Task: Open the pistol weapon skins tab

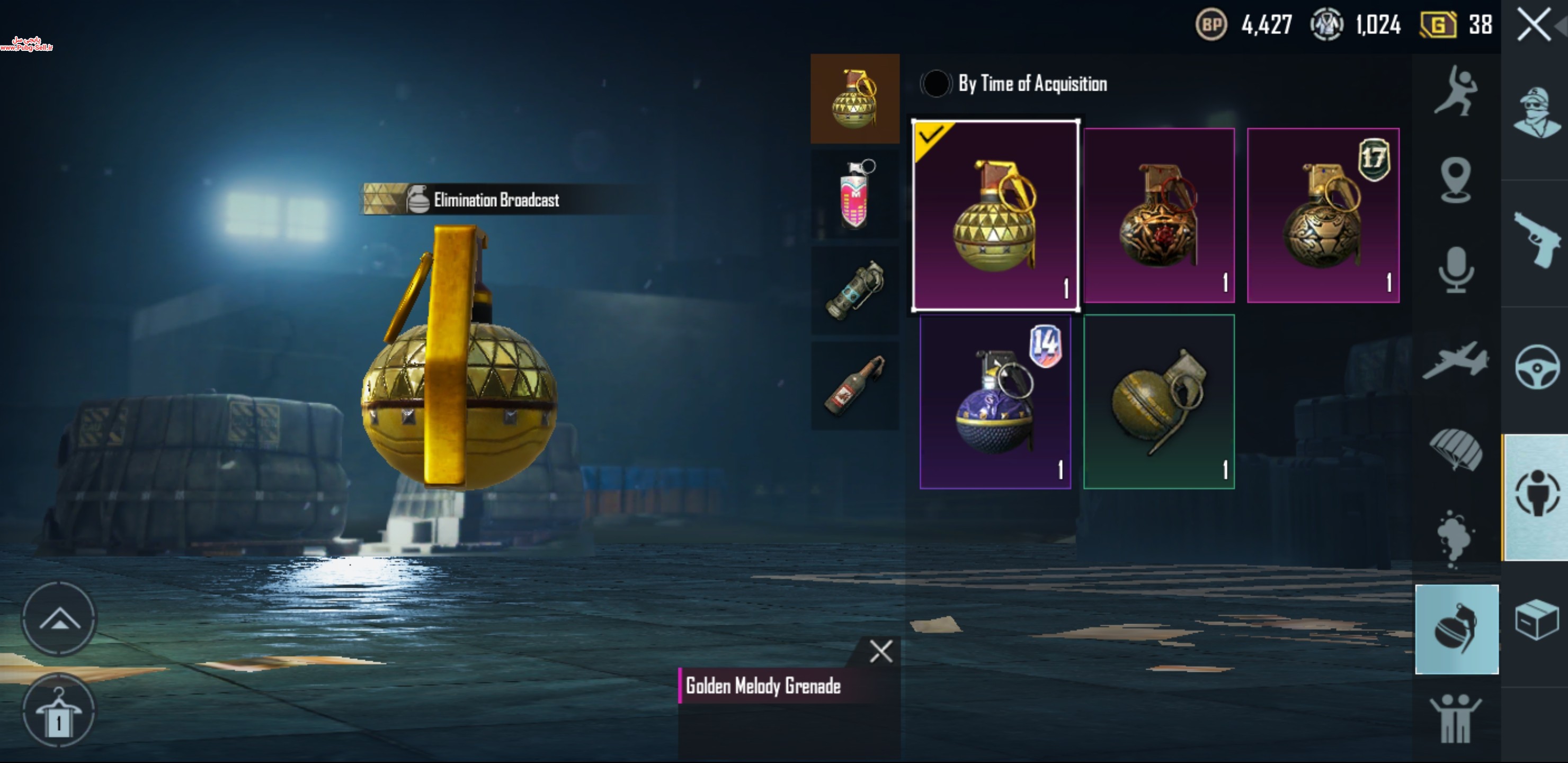Action: click(x=1536, y=240)
